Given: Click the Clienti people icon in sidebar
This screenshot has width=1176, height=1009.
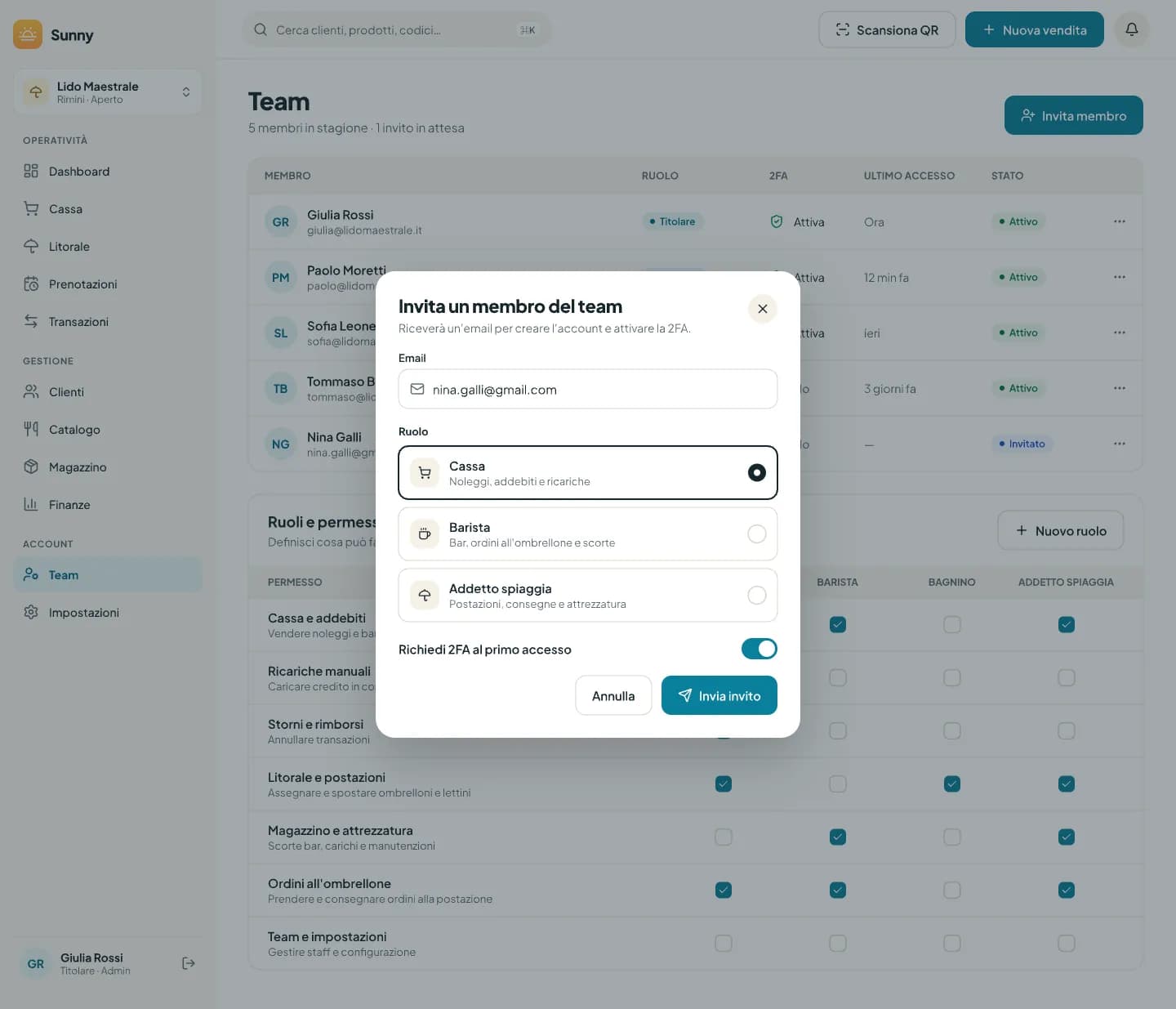Looking at the screenshot, I should (x=31, y=391).
